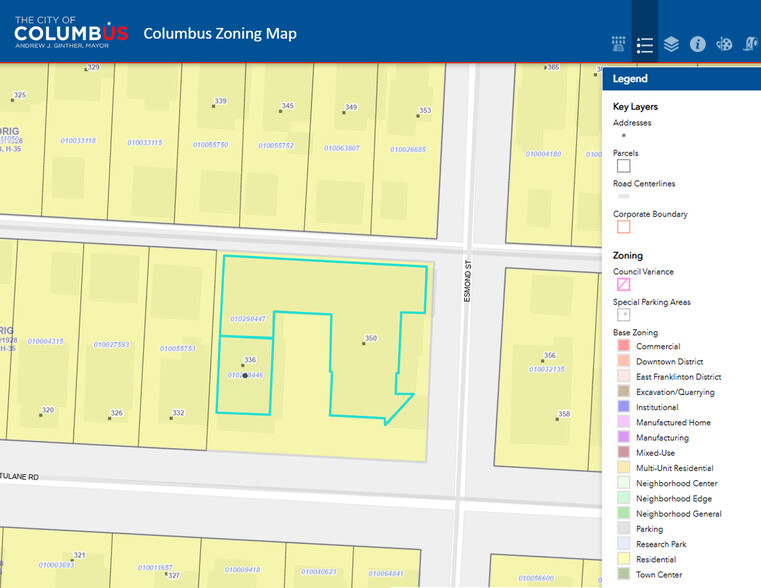Click parcel label 010009418
The height and width of the screenshot is (588, 761).
pos(242,570)
